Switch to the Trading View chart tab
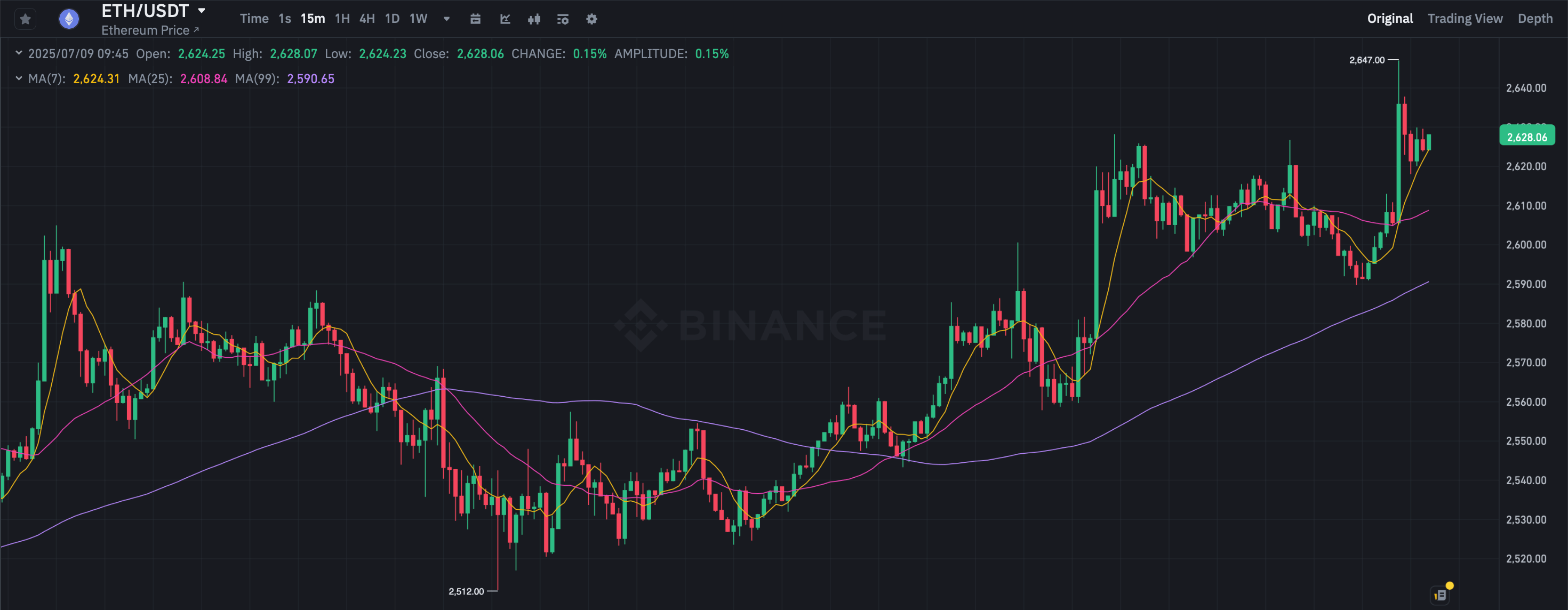The image size is (1568, 610). 1465,19
